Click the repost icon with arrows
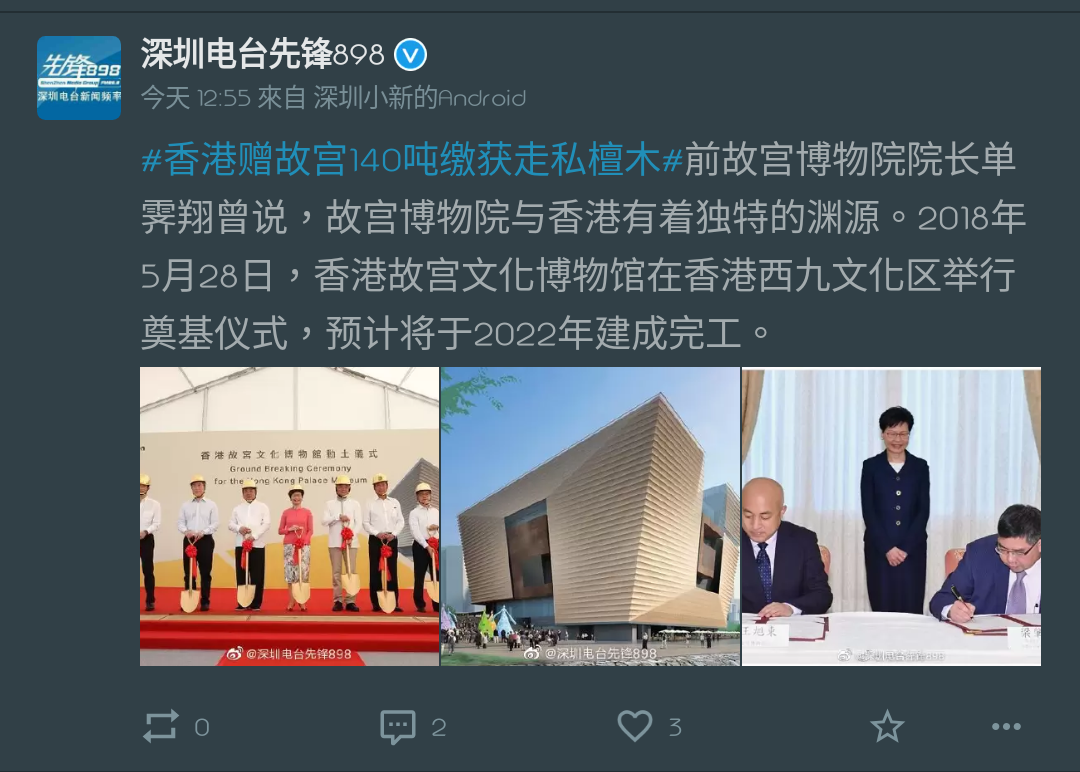 [x=160, y=727]
